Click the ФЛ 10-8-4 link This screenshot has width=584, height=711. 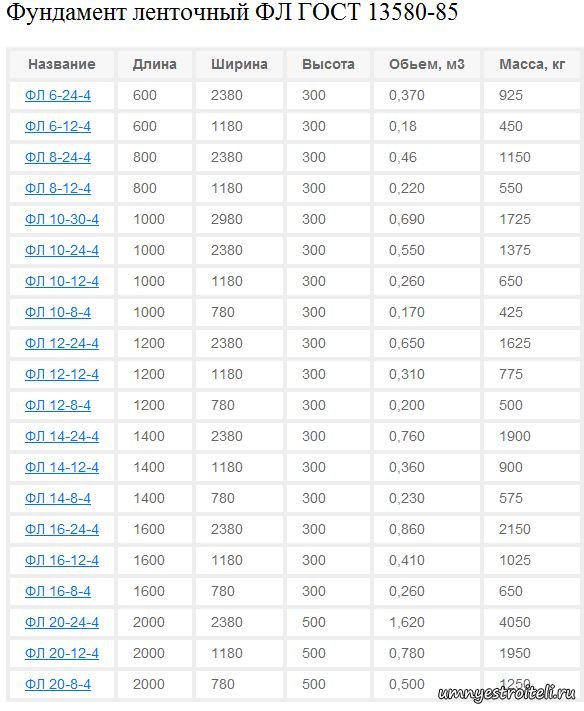click(x=58, y=312)
